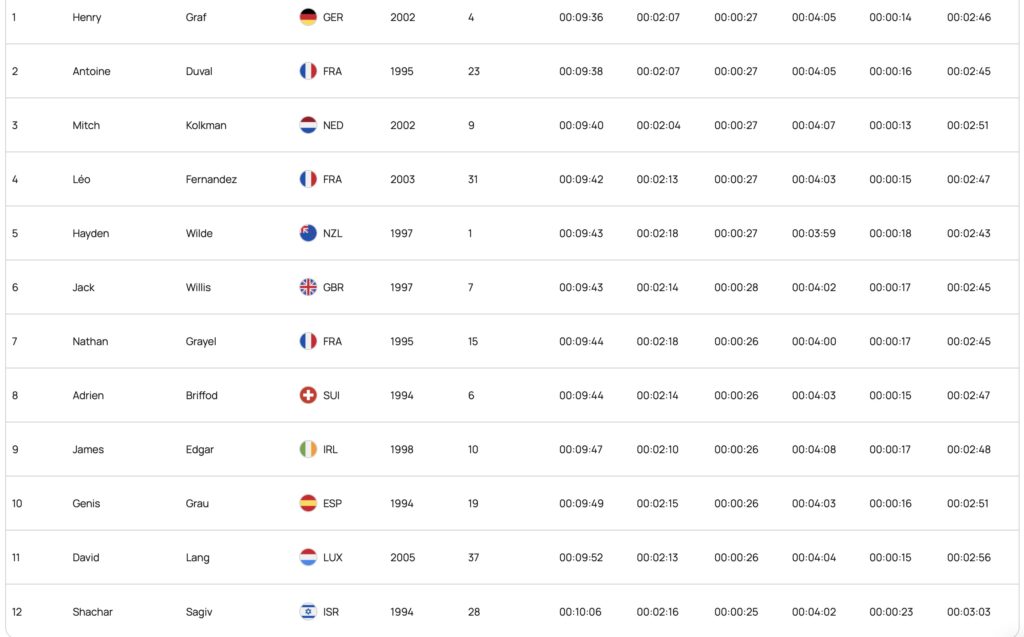Click the German flag icon beside GER
The height and width of the screenshot is (637, 1024).
coord(308,17)
